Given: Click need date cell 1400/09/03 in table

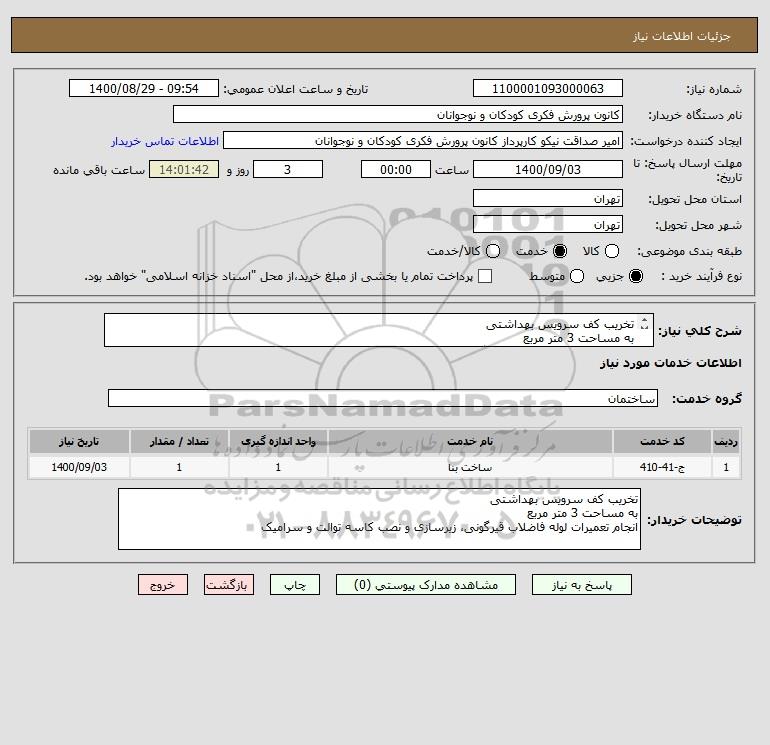Looking at the screenshot, I should [79, 467].
